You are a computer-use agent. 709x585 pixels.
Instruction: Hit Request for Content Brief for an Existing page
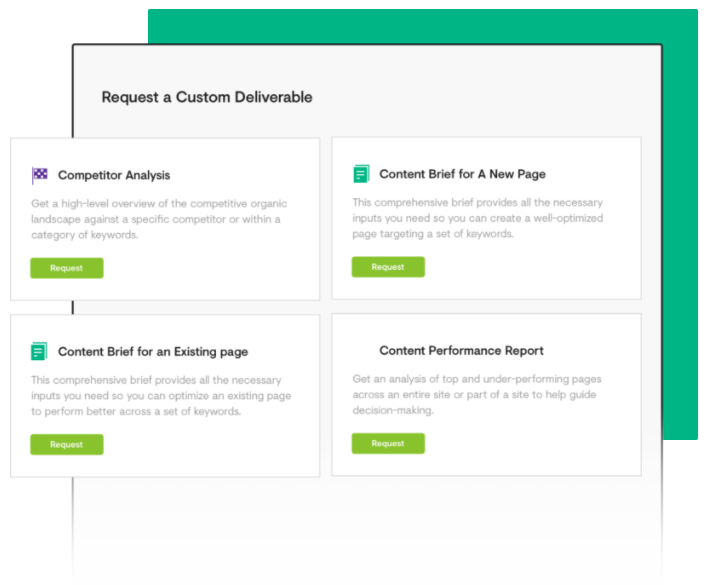pos(67,444)
